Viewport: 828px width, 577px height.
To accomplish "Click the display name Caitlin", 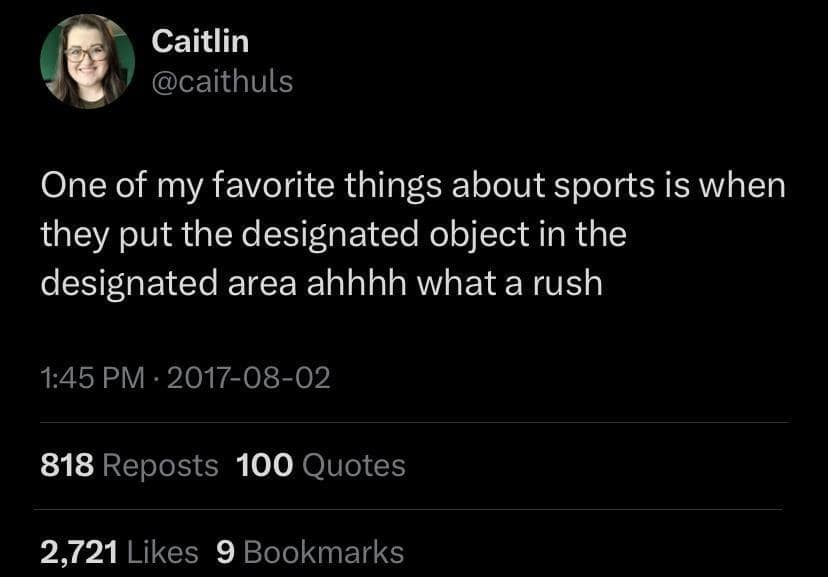I will pyautogui.click(x=200, y=42).
